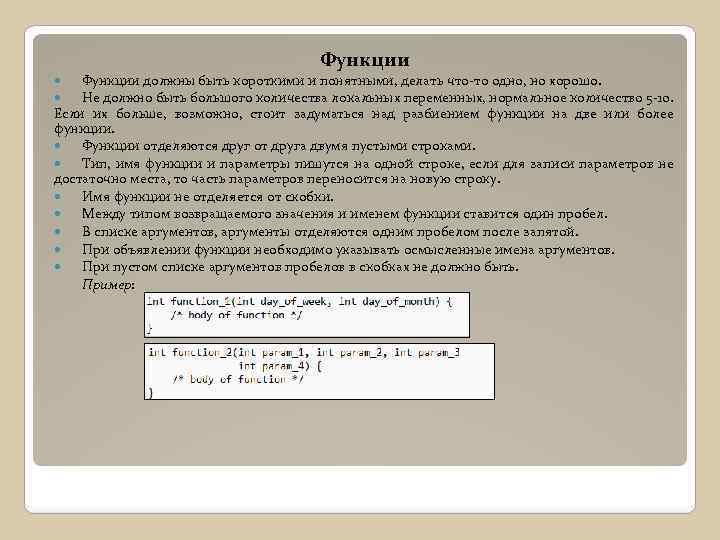Click the line starting "Не должно быть большого количества"
The width and height of the screenshot is (720, 540).
tap(377, 98)
